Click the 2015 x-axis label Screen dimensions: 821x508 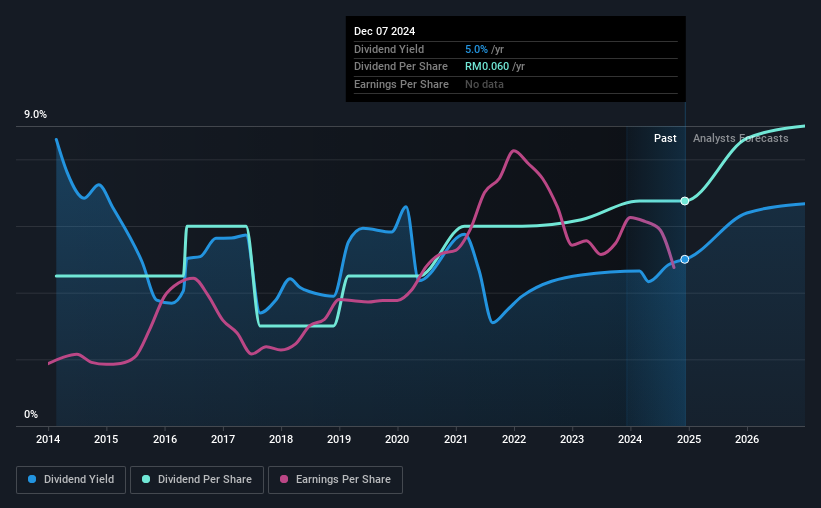point(106,439)
